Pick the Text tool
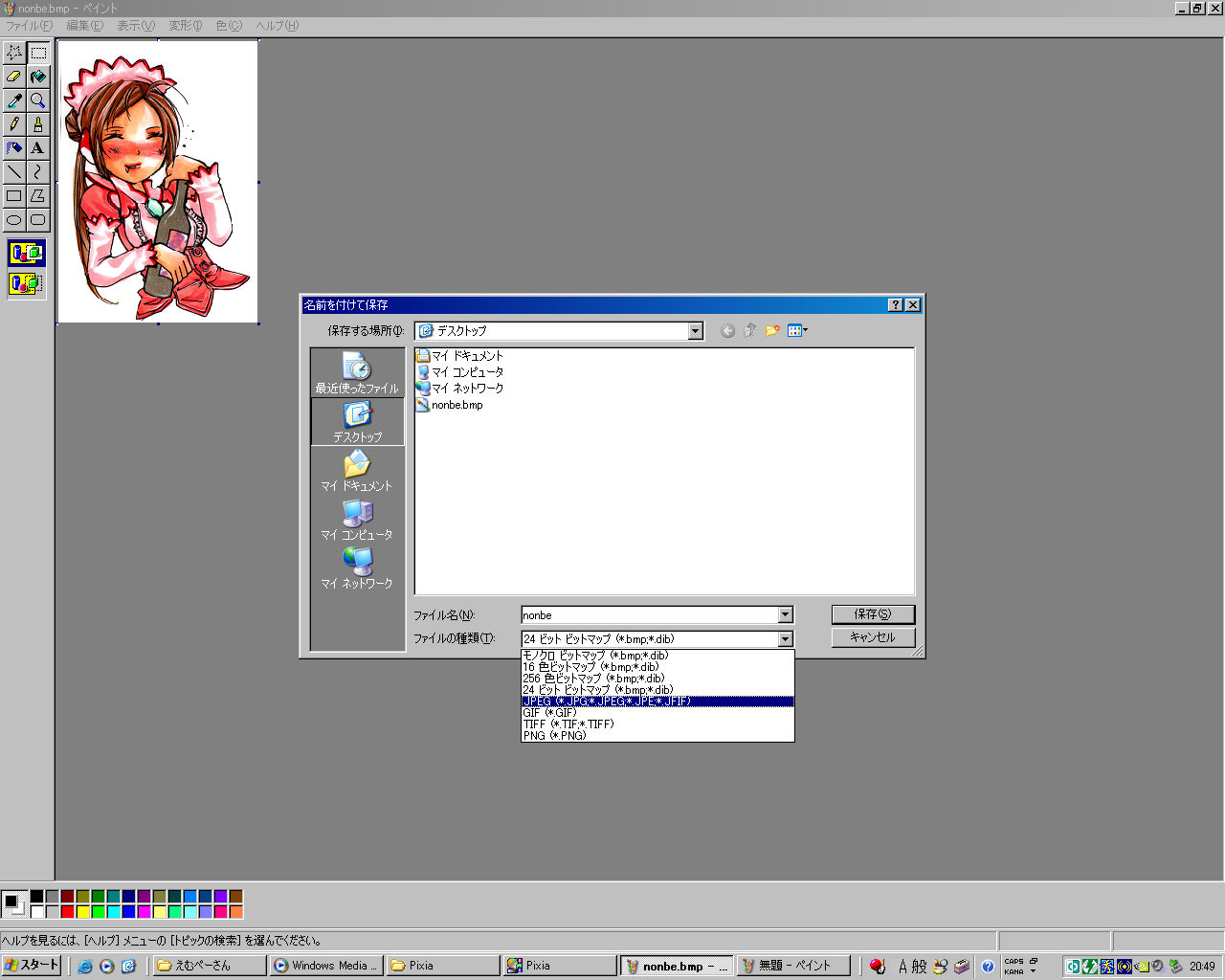 click(x=38, y=148)
